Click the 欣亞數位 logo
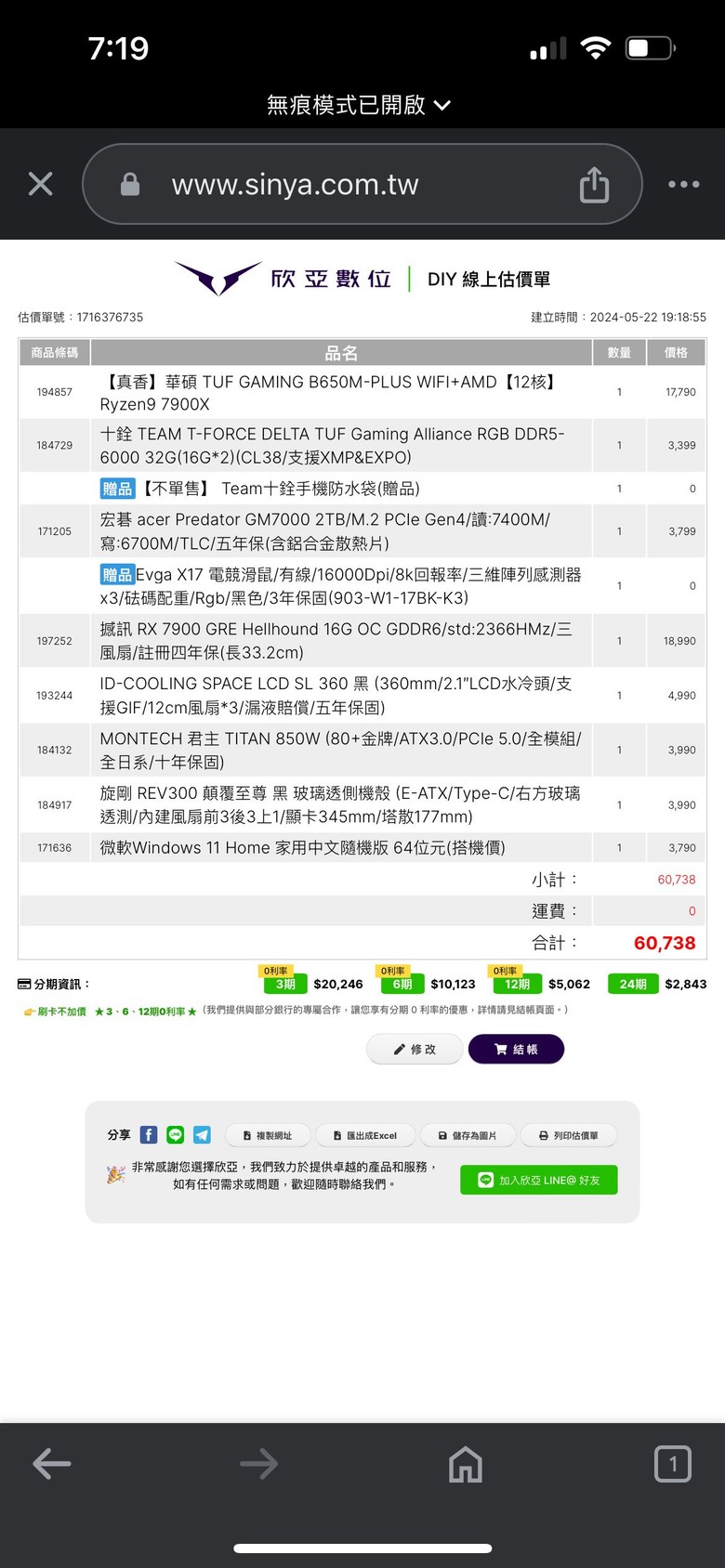 click(x=283, y=278)
